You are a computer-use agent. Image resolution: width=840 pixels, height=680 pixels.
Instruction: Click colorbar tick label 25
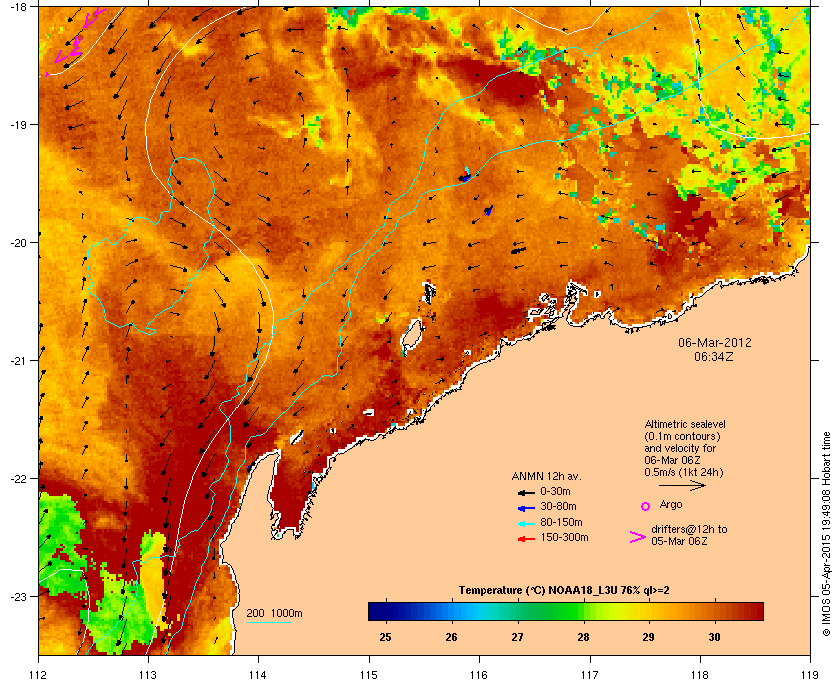click(x=385, y=637)
